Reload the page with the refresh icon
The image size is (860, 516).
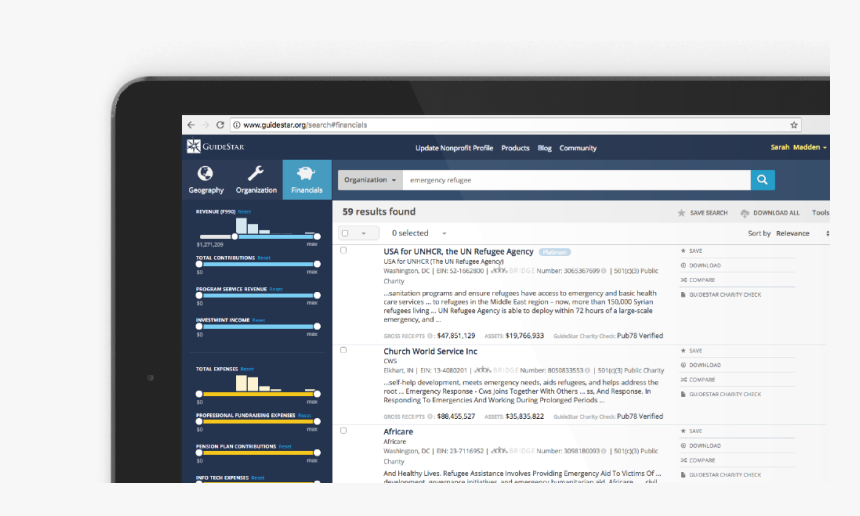[x=220, y=125]
